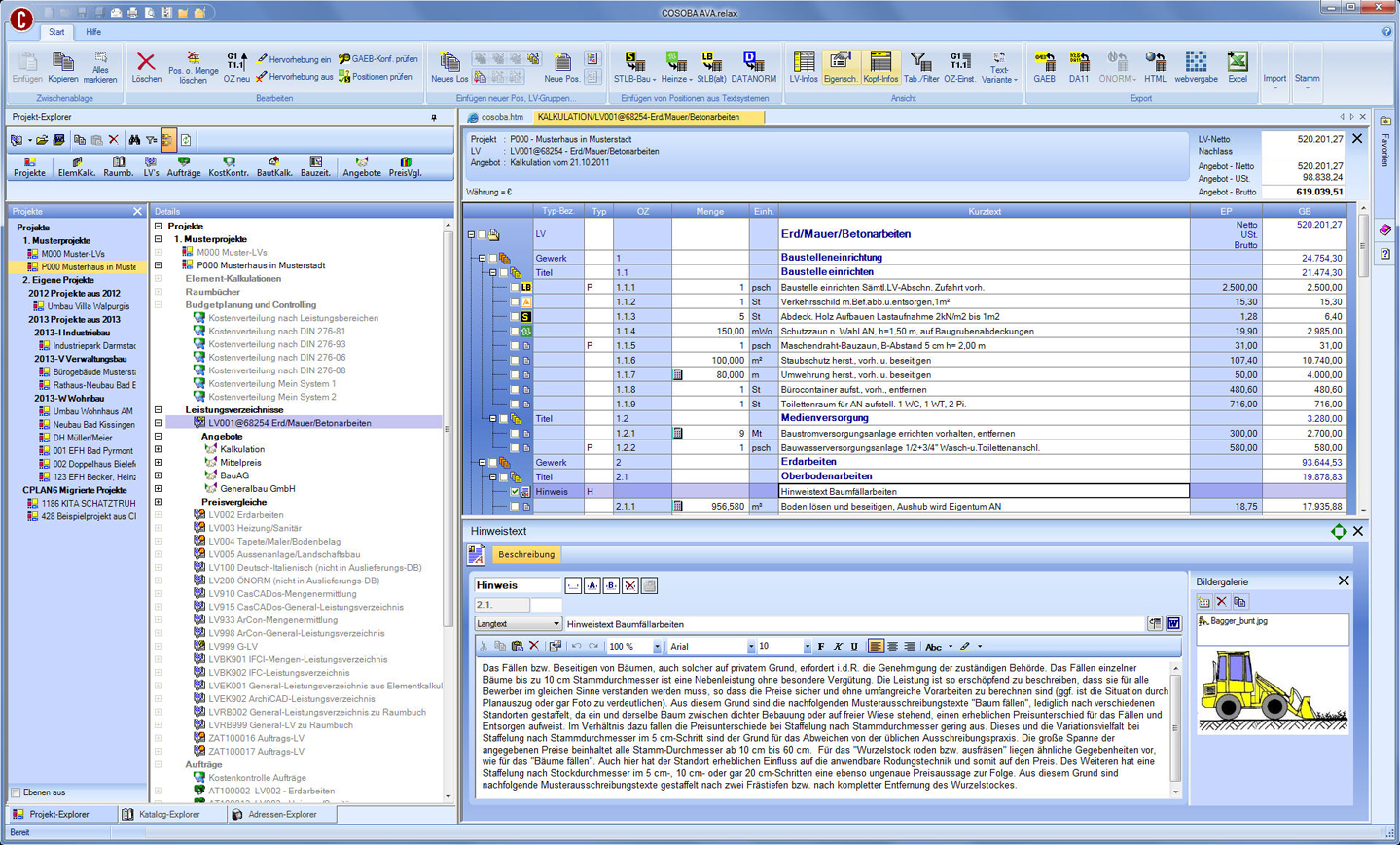
Task: Click the Bagger_bunt.jpg excavator thumbnail
Action: pos(1273,690)
